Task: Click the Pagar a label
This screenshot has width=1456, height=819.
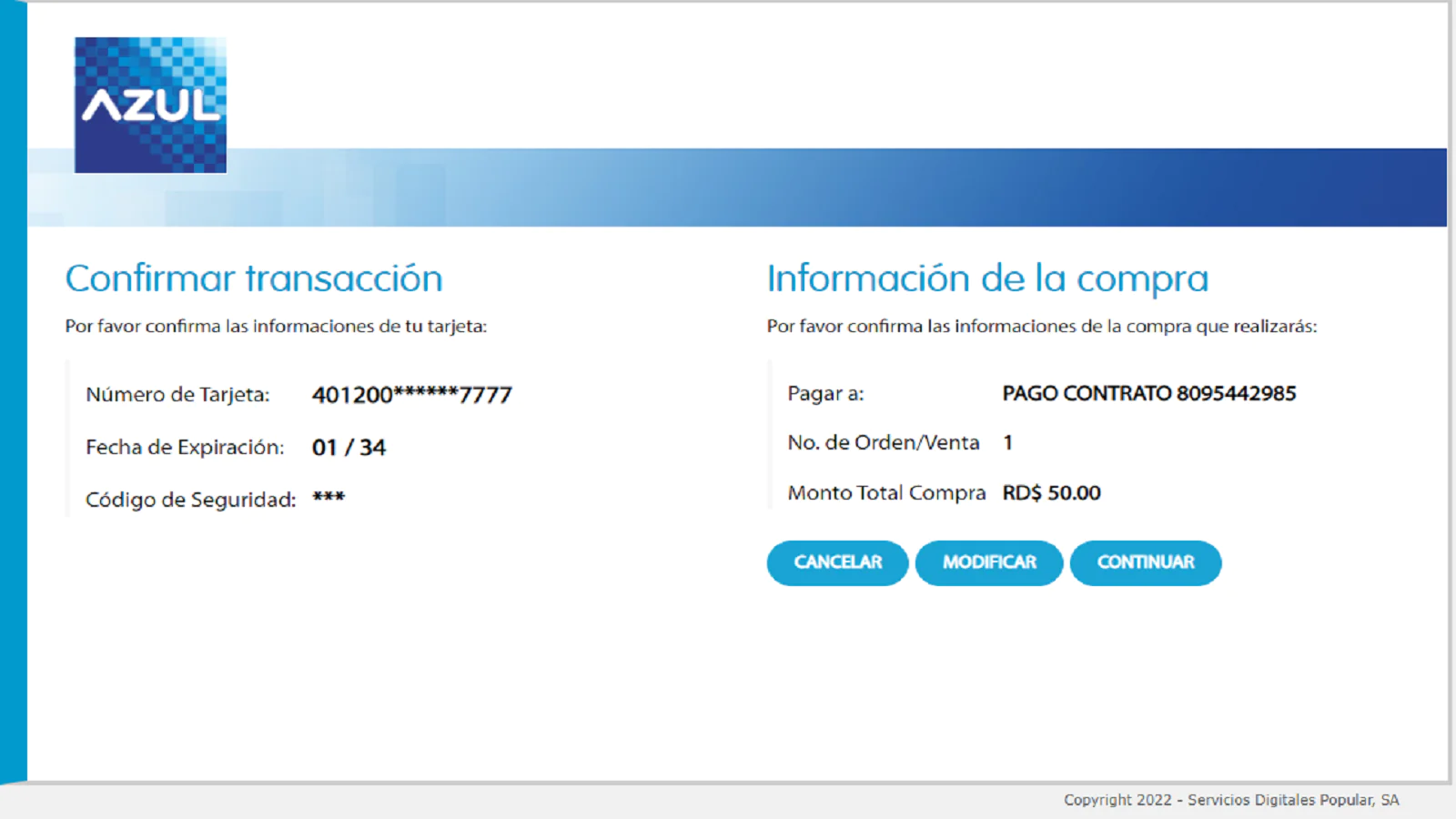Action: tap(825, 394)
